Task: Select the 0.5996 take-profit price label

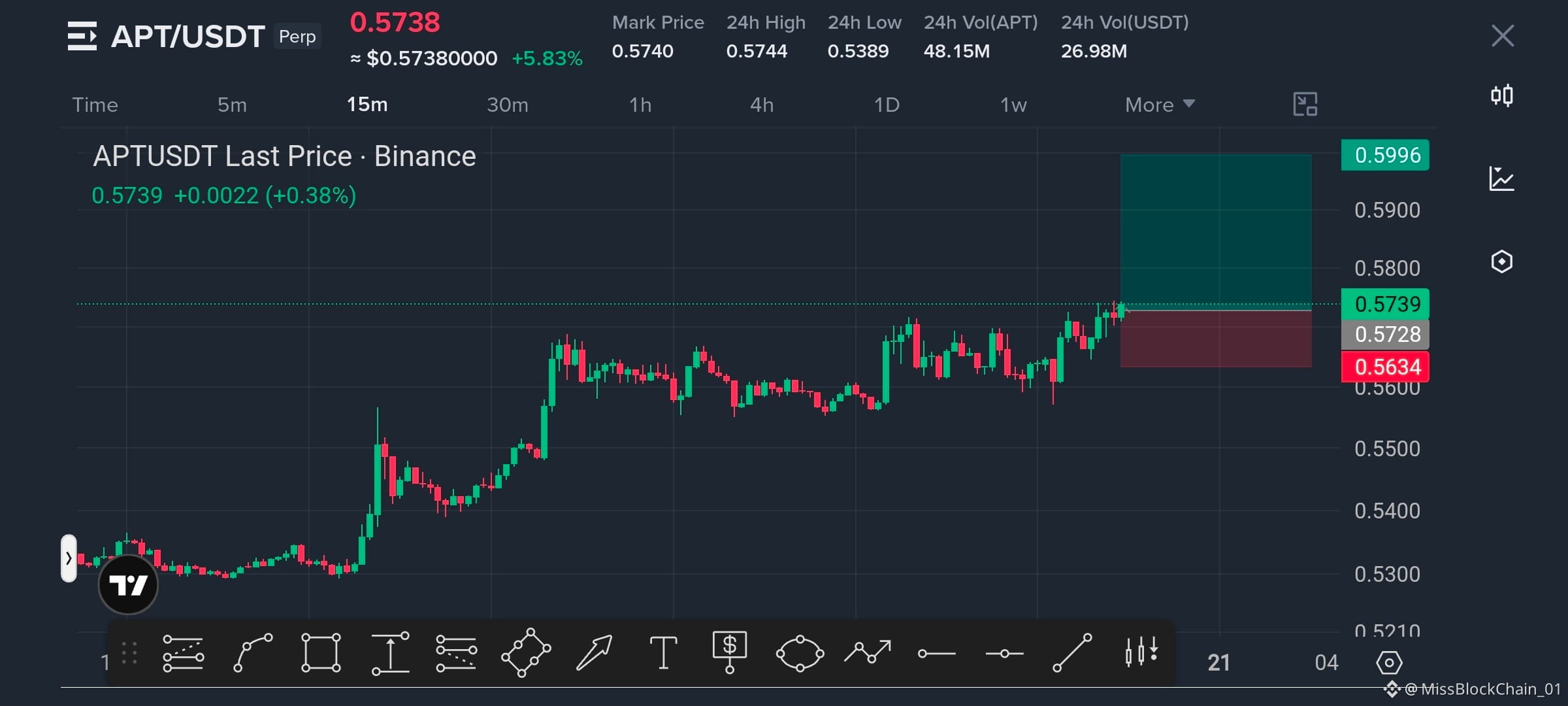Action: click(x=1385, y=155)
